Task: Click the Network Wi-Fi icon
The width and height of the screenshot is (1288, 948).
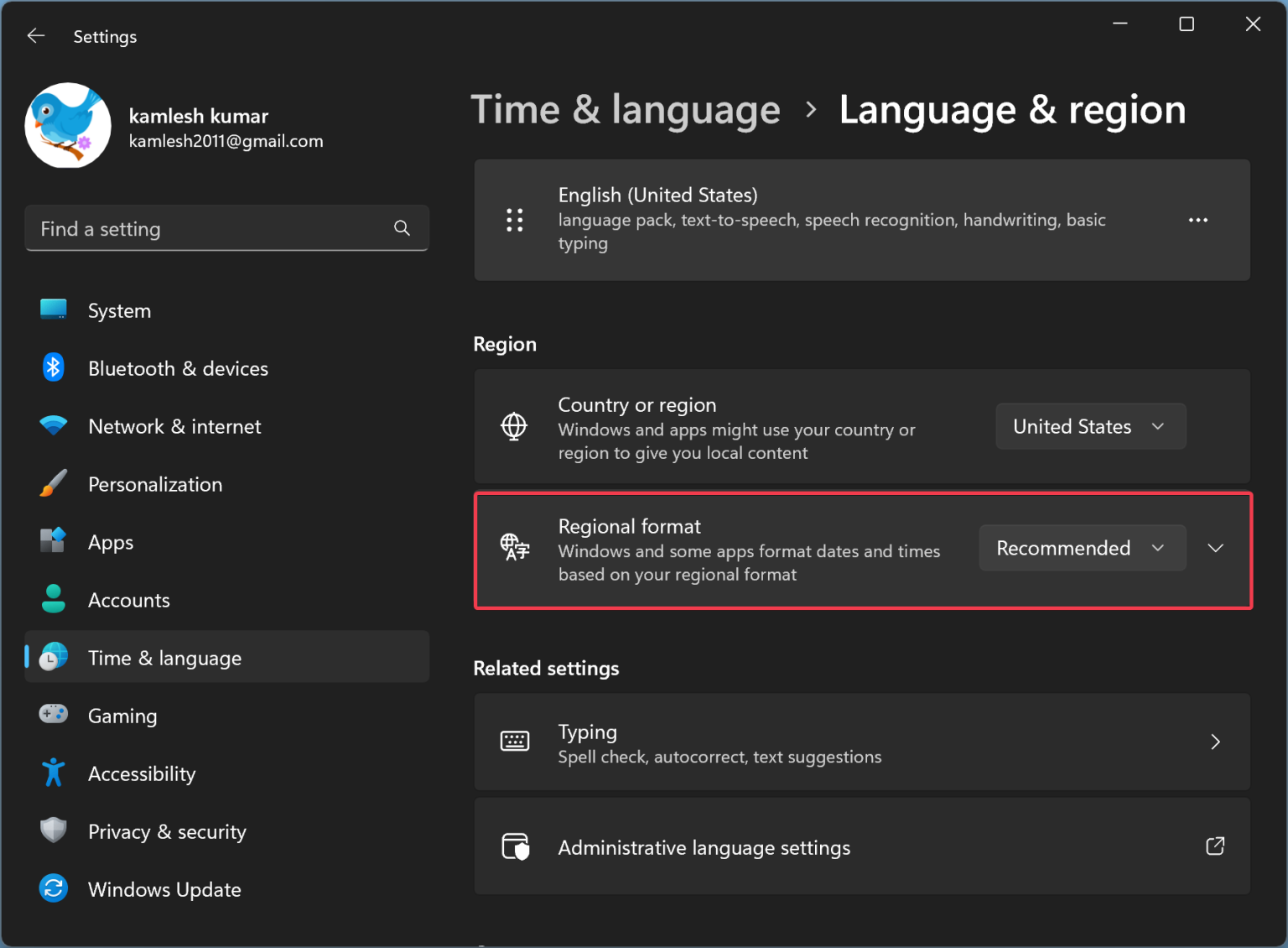Action: pos(54,425)
